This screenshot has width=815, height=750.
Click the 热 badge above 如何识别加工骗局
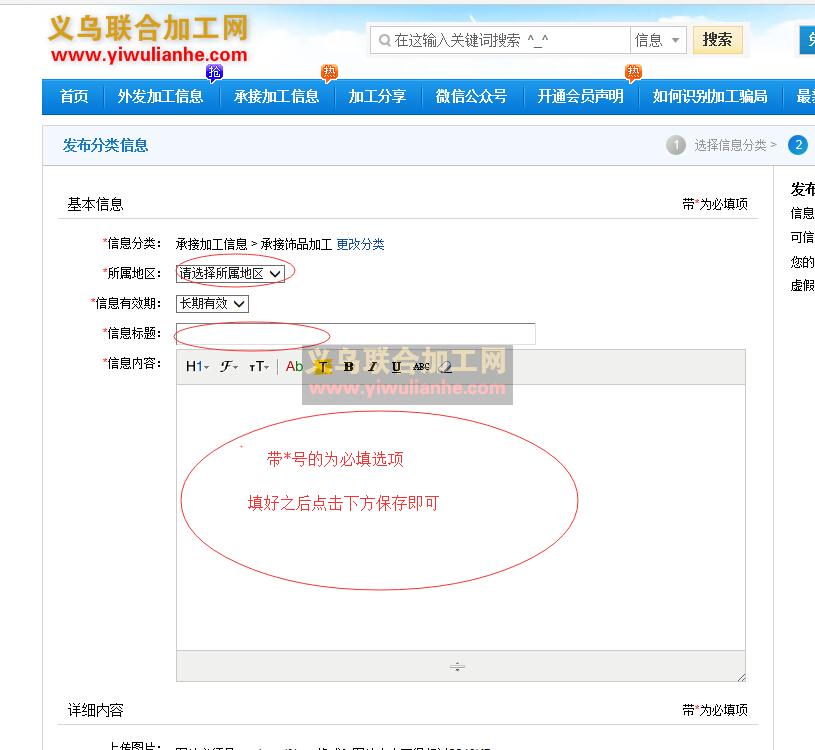click(633, 72)
